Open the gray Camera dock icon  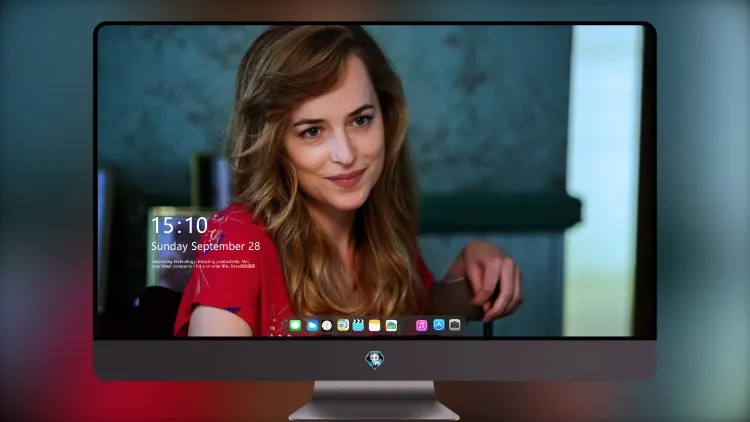[x=455, y=325]
